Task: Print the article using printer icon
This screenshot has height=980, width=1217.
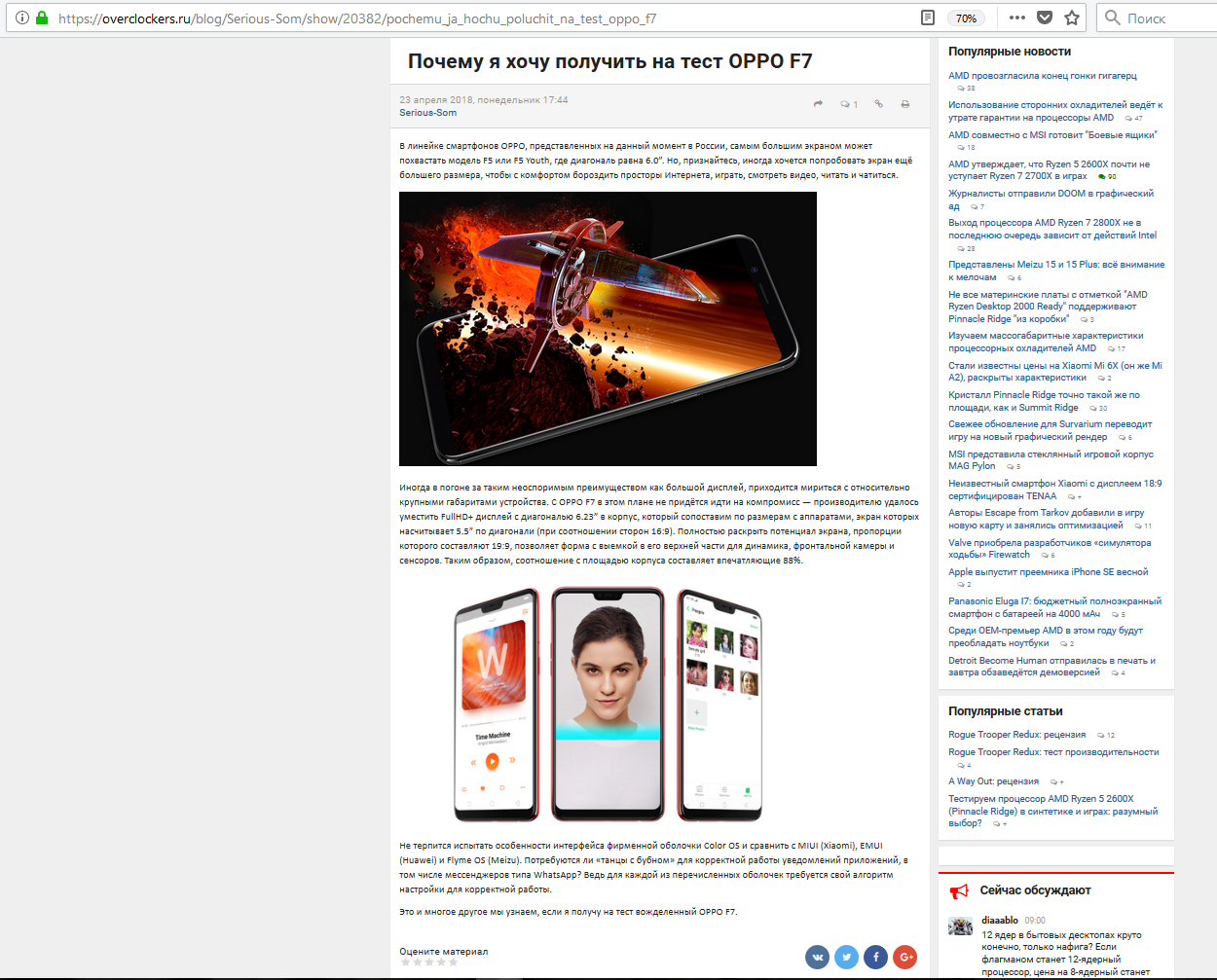Action: click(x=905, y=103)
